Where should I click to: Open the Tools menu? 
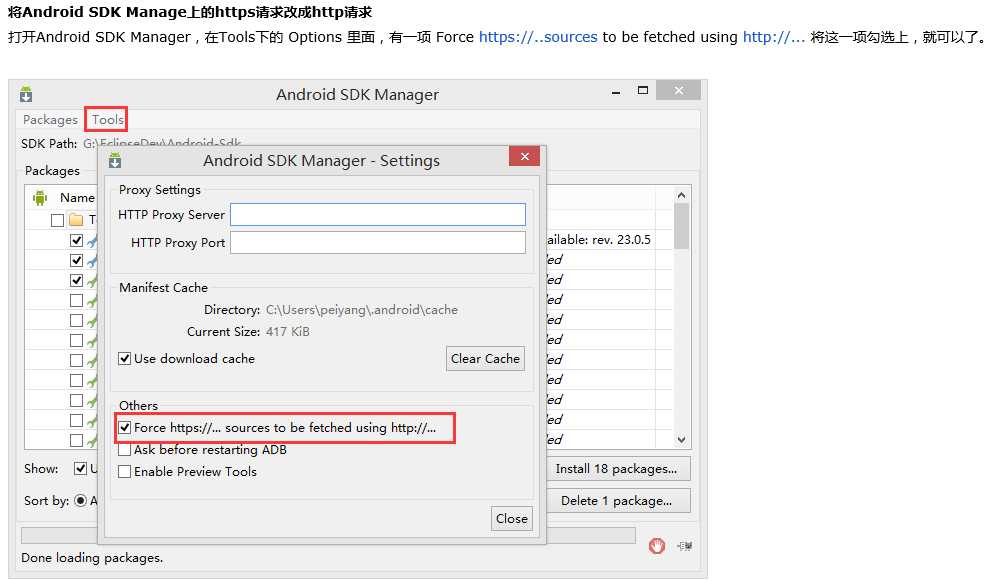point(107,119)
